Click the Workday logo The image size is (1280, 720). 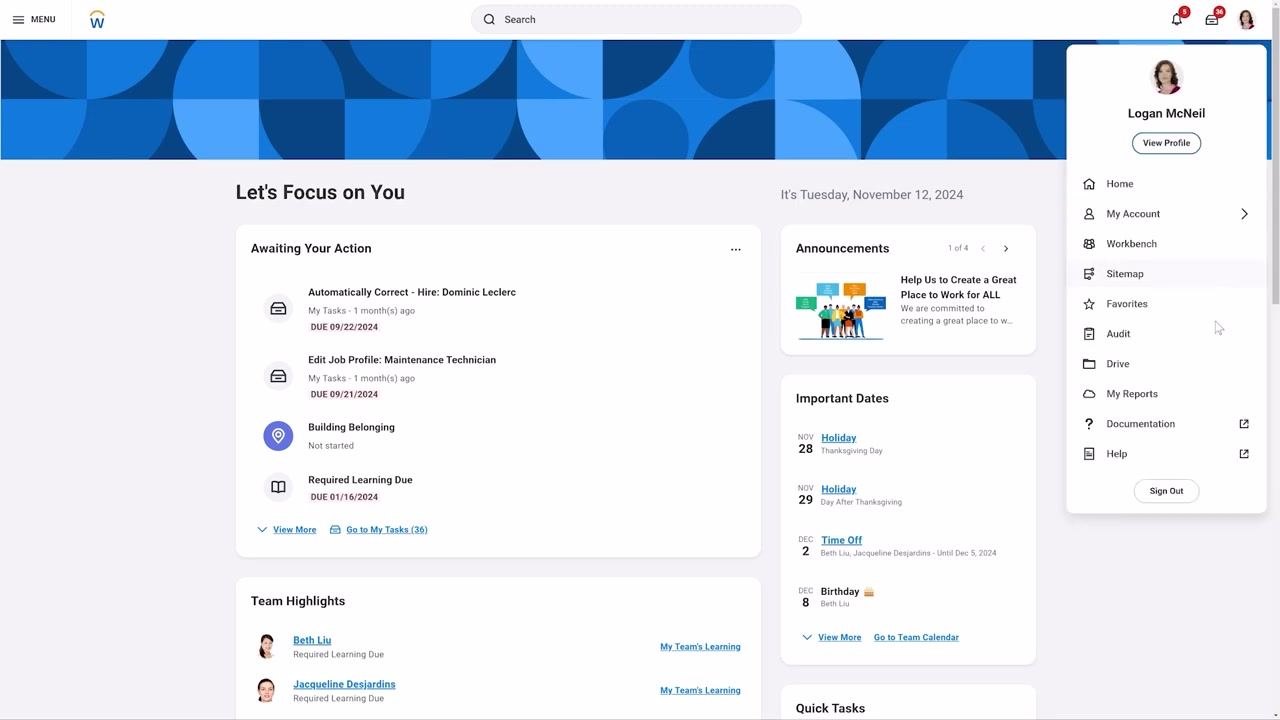(97, 19)
